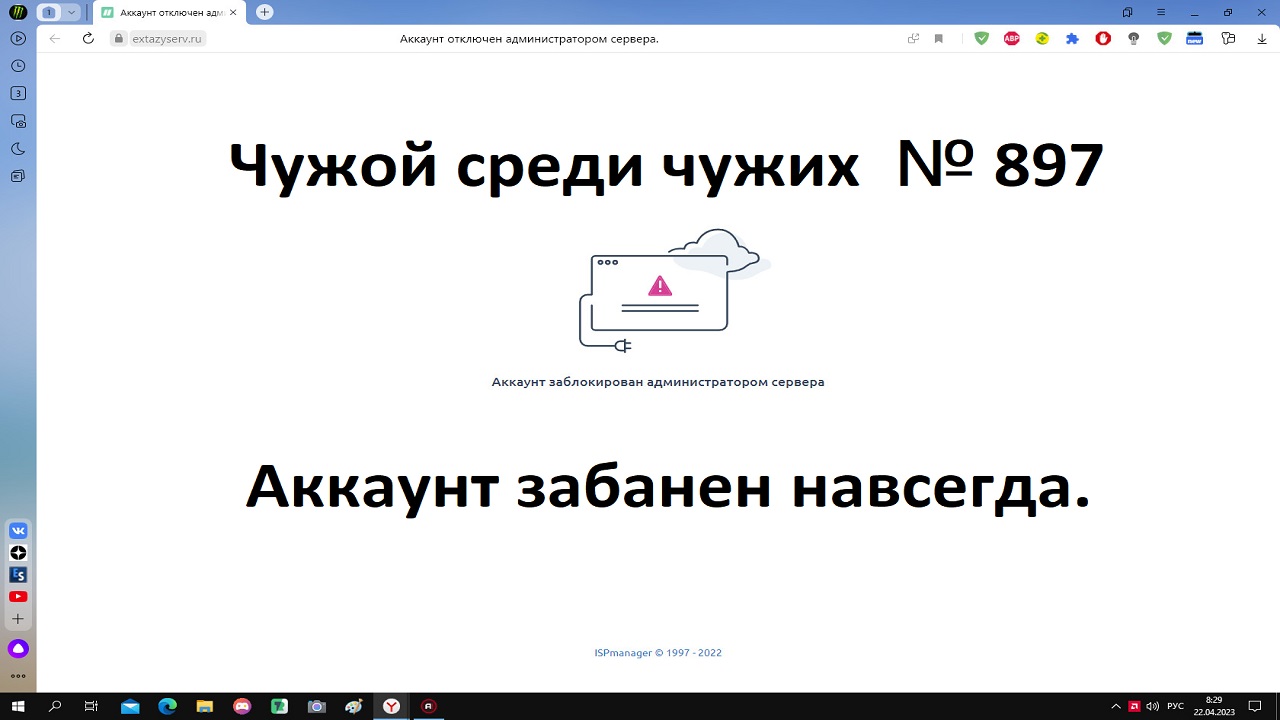Open the YouTube shortcut in sidebar
1280x720 pixels.
click(x=18, y=597)
